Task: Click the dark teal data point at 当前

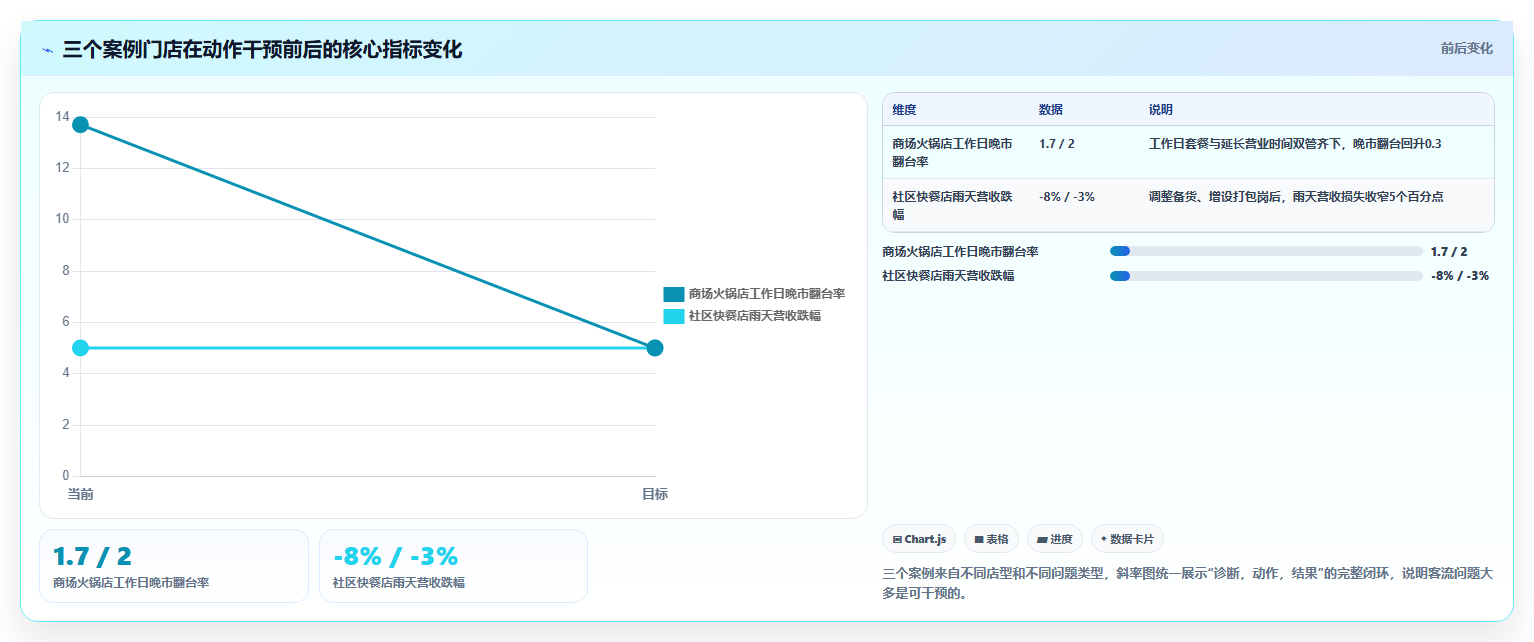Action: [x=80, y=124]
